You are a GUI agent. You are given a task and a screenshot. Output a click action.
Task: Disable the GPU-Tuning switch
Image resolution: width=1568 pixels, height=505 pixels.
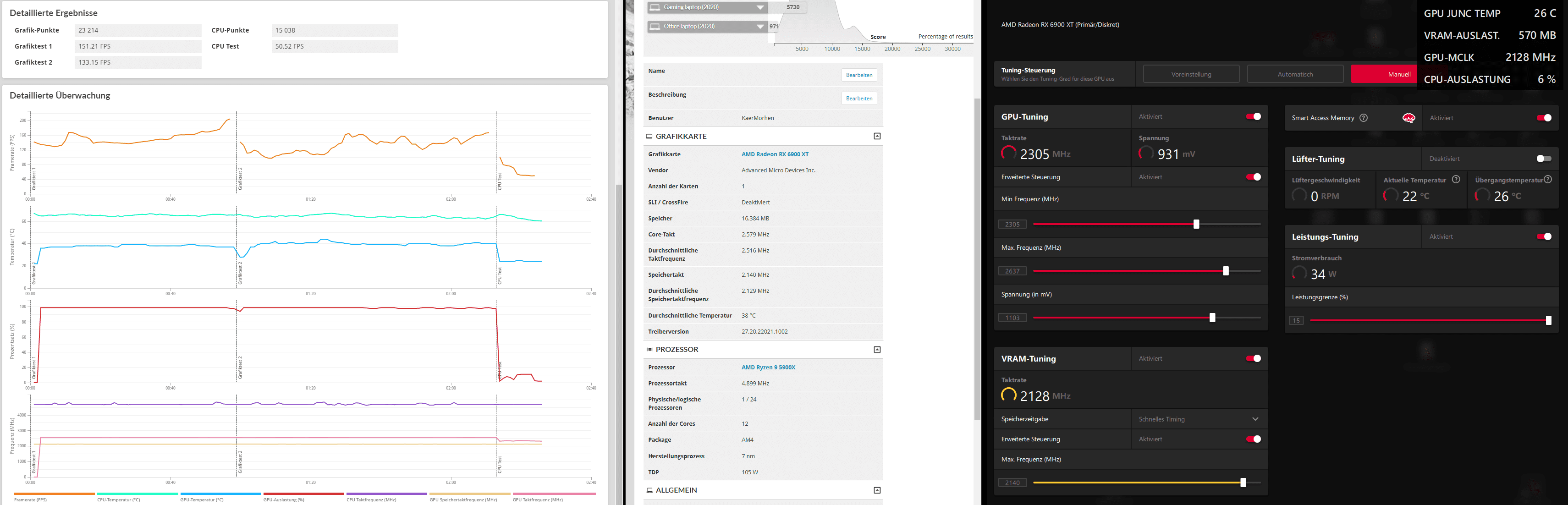coord(1253,116)
